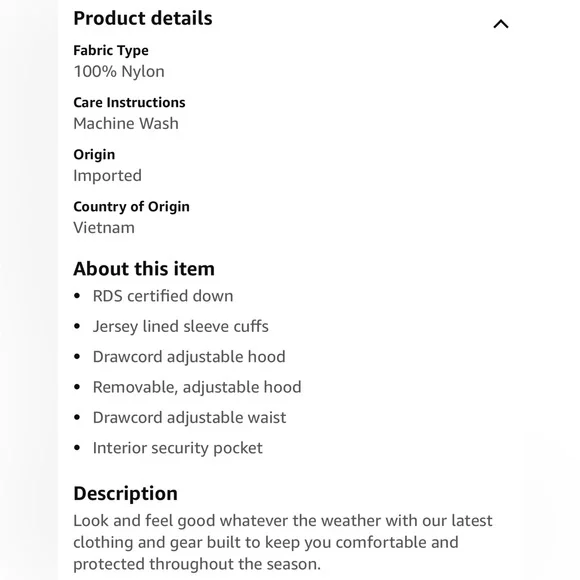Viewport: 580px width, 580px height.
Task: Click the description paragraph starting with Look and feel
Action: (283, 543)
